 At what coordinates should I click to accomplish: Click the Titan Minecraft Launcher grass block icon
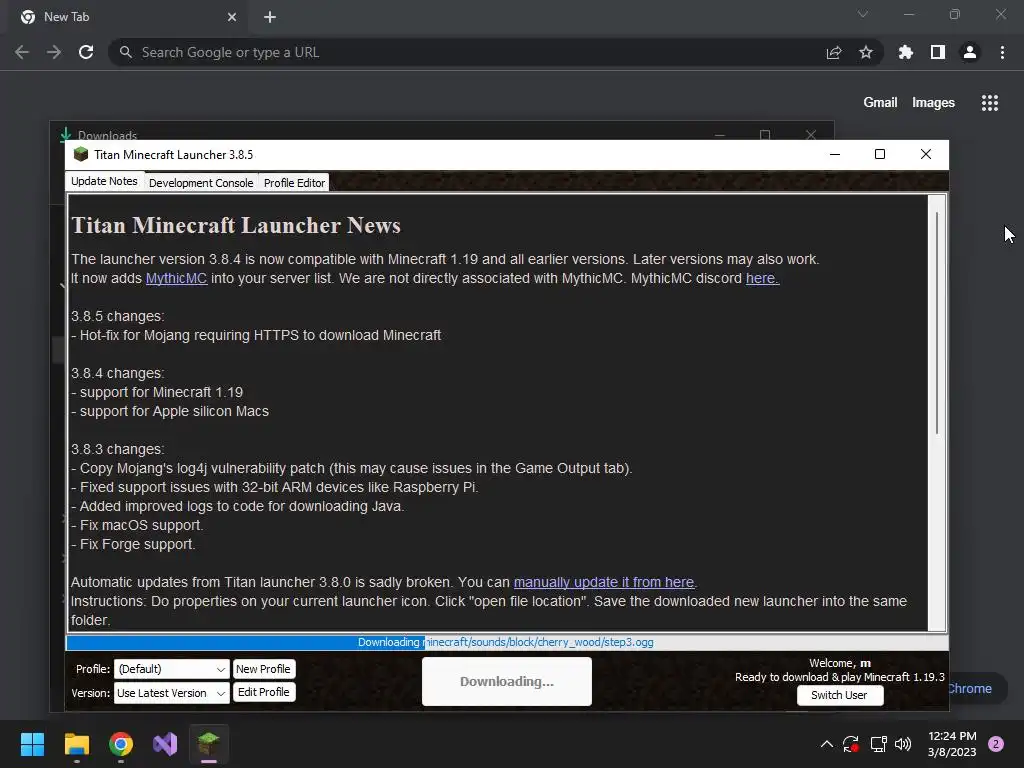(x=81, y=154)
